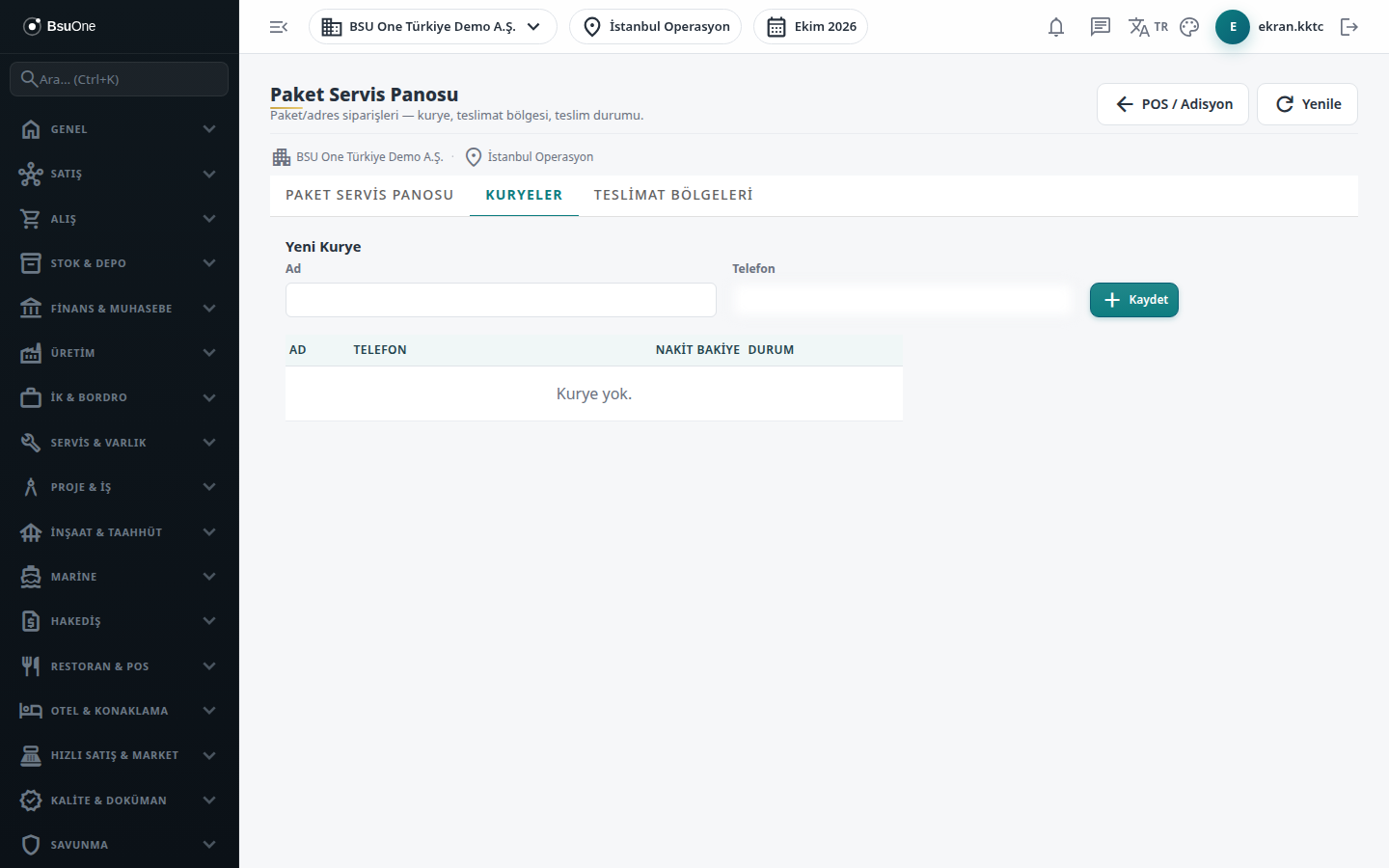Expand the İK & Bordro section chevron

click(x=209, y=397)
